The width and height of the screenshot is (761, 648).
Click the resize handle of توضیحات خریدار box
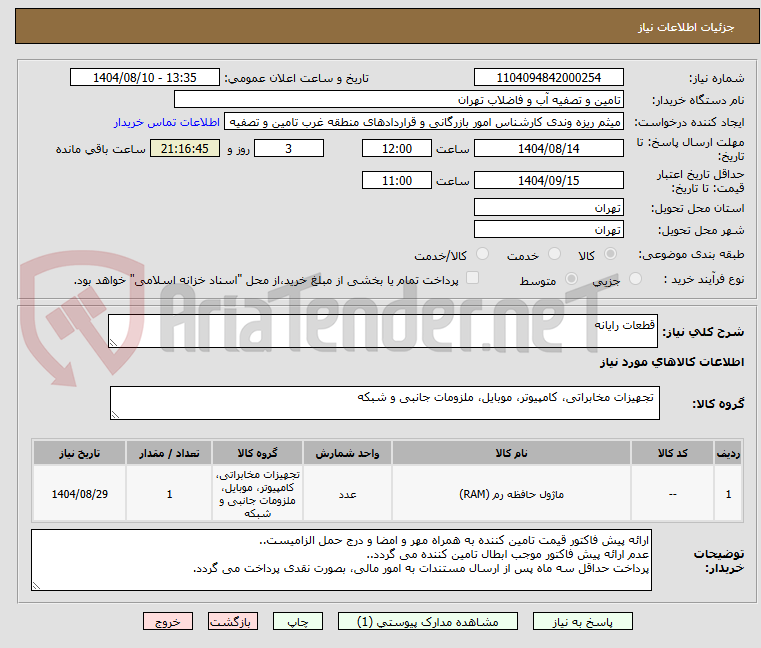(x=36, y=585)
